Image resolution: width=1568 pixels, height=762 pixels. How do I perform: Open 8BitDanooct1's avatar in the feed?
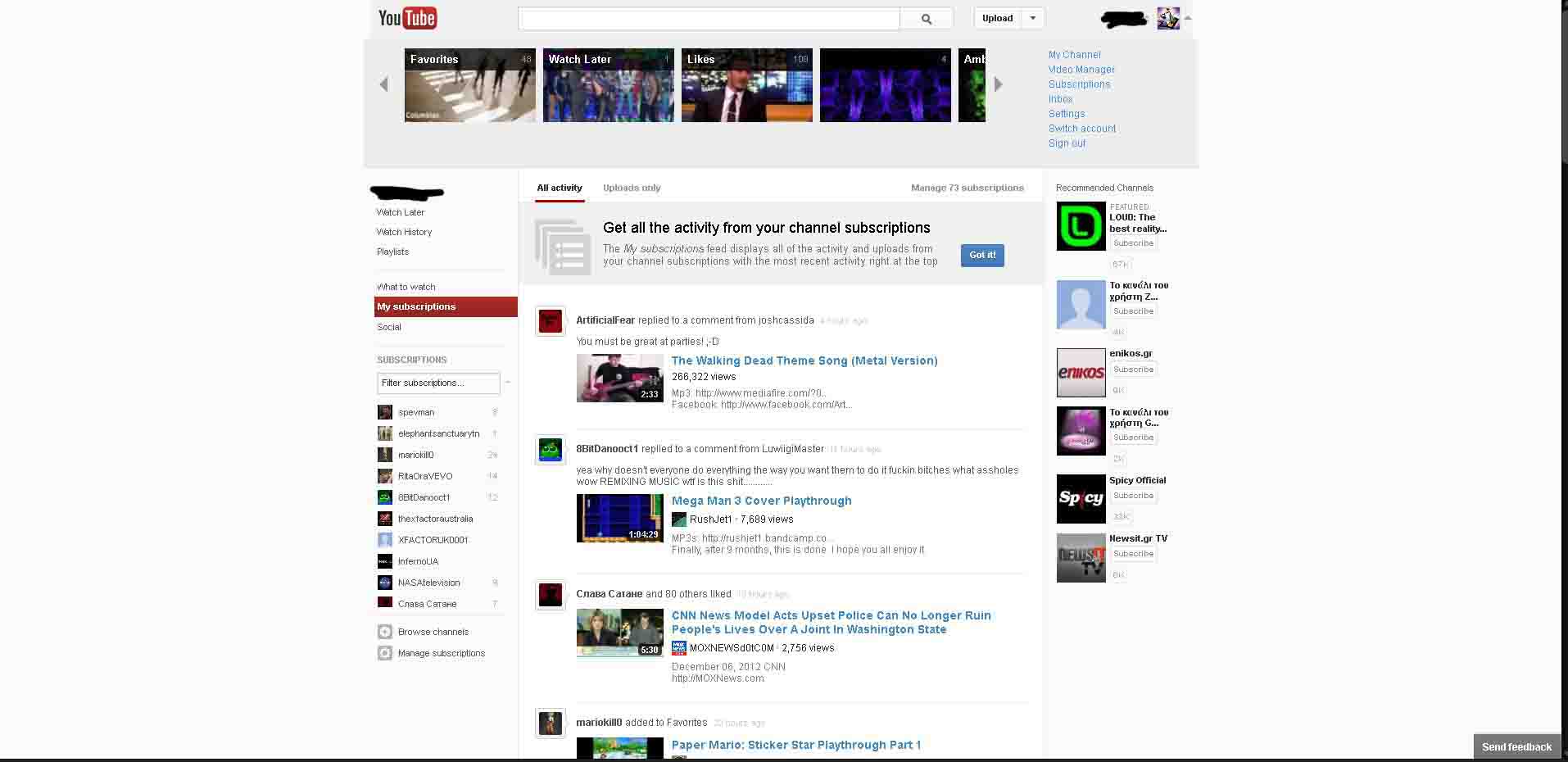pyautogui.click(x=551, y=450)
